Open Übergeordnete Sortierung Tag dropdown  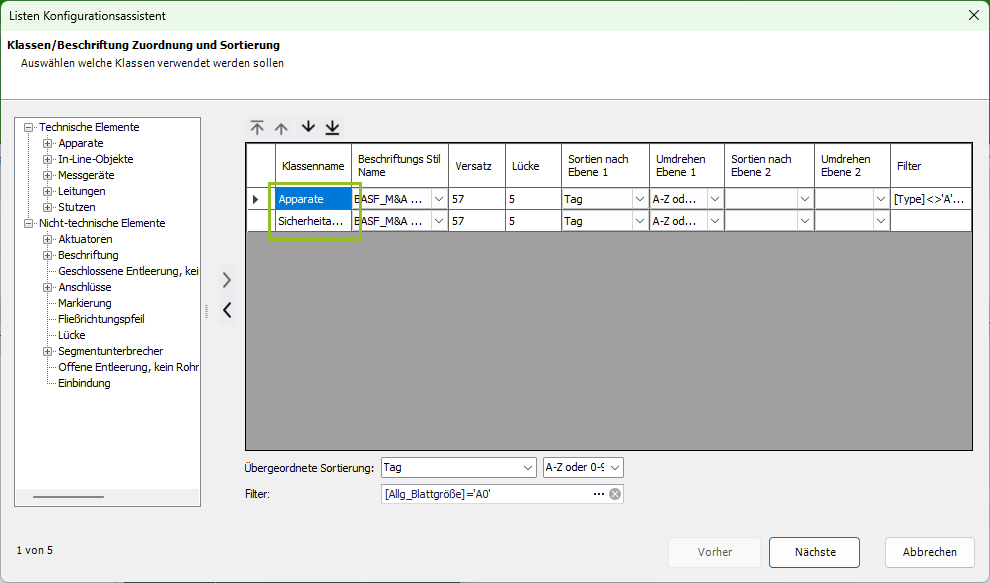(x=528, y=468)
